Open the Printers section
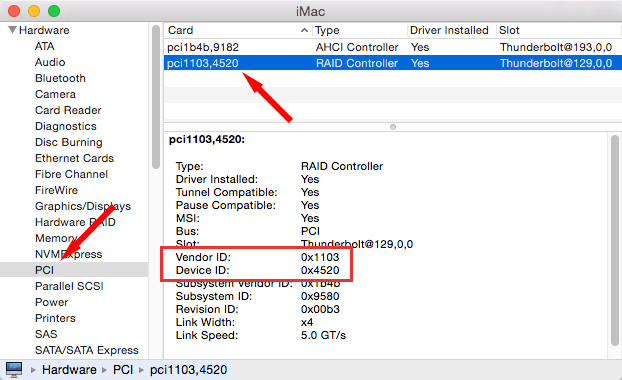 click(x=55, y=318)
